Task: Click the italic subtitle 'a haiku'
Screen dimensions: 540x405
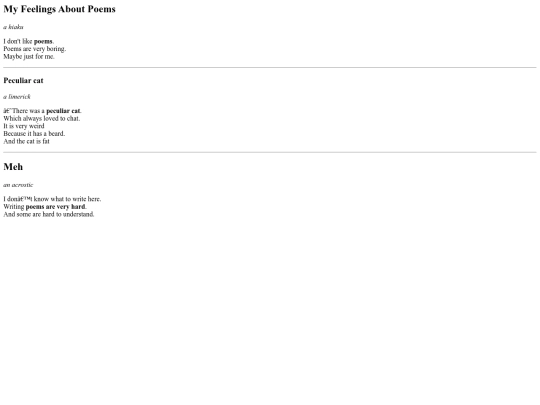Action: click(13, 27)
